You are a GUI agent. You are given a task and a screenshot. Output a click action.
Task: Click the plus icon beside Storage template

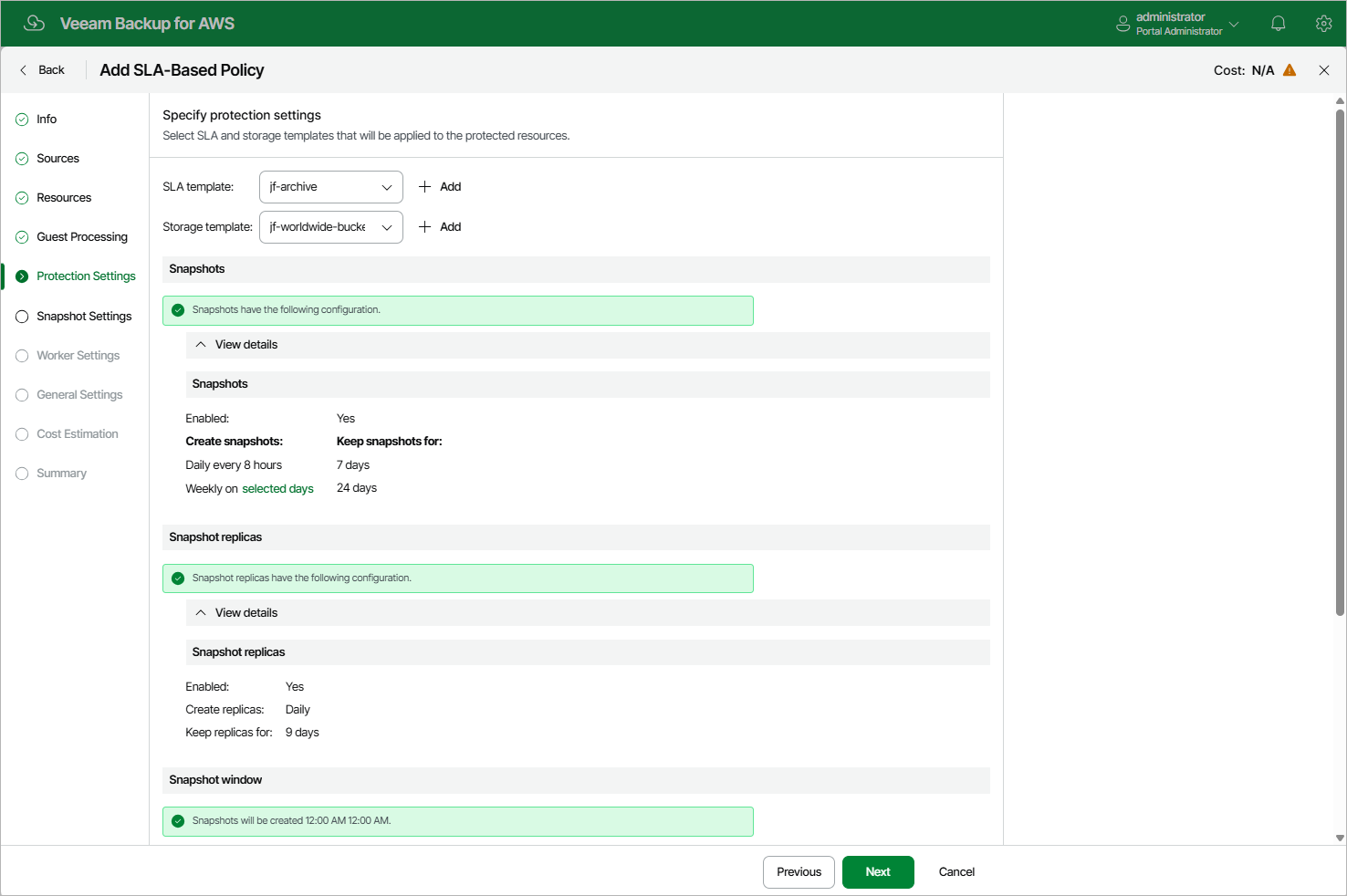424,227
